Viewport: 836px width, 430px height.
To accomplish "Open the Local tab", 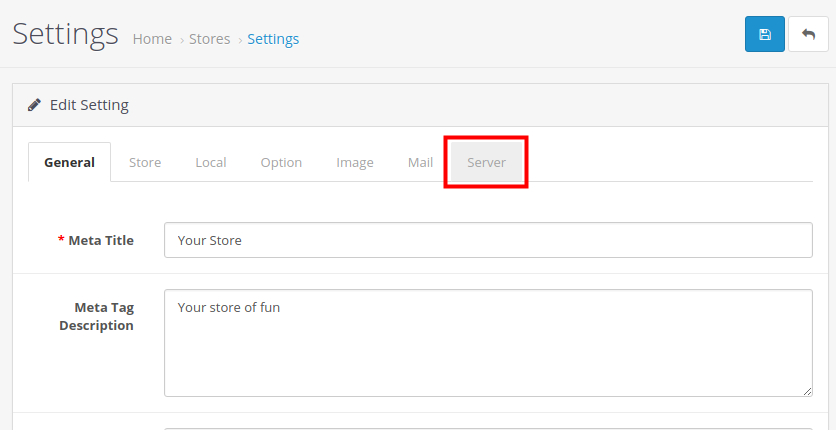I will [x=211, y=162].
